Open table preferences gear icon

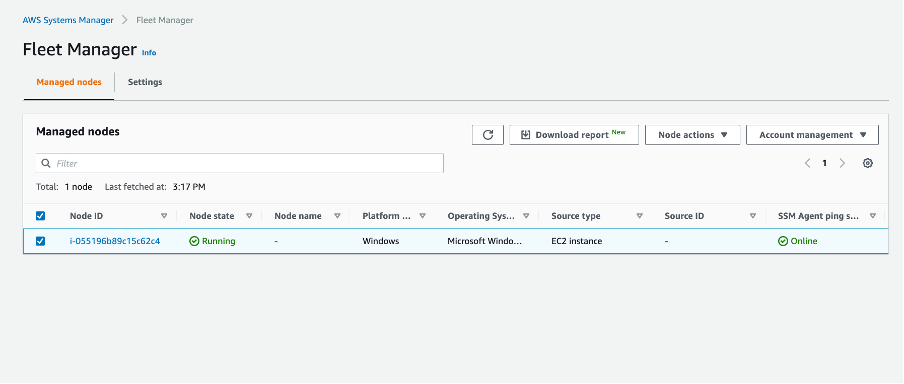[x=868, y=163]
